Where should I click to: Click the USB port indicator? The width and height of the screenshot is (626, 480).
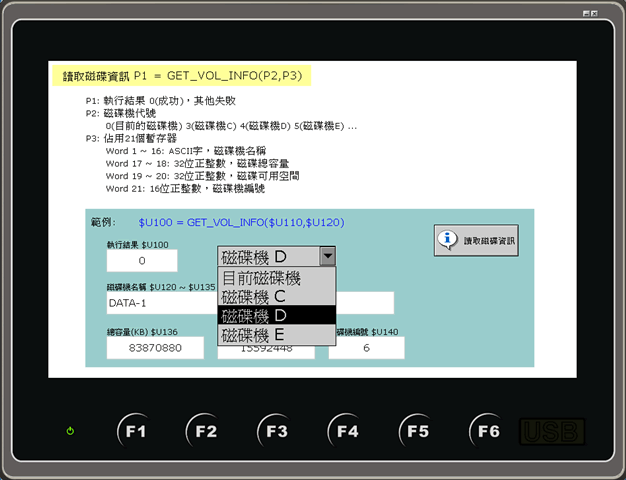551,432
